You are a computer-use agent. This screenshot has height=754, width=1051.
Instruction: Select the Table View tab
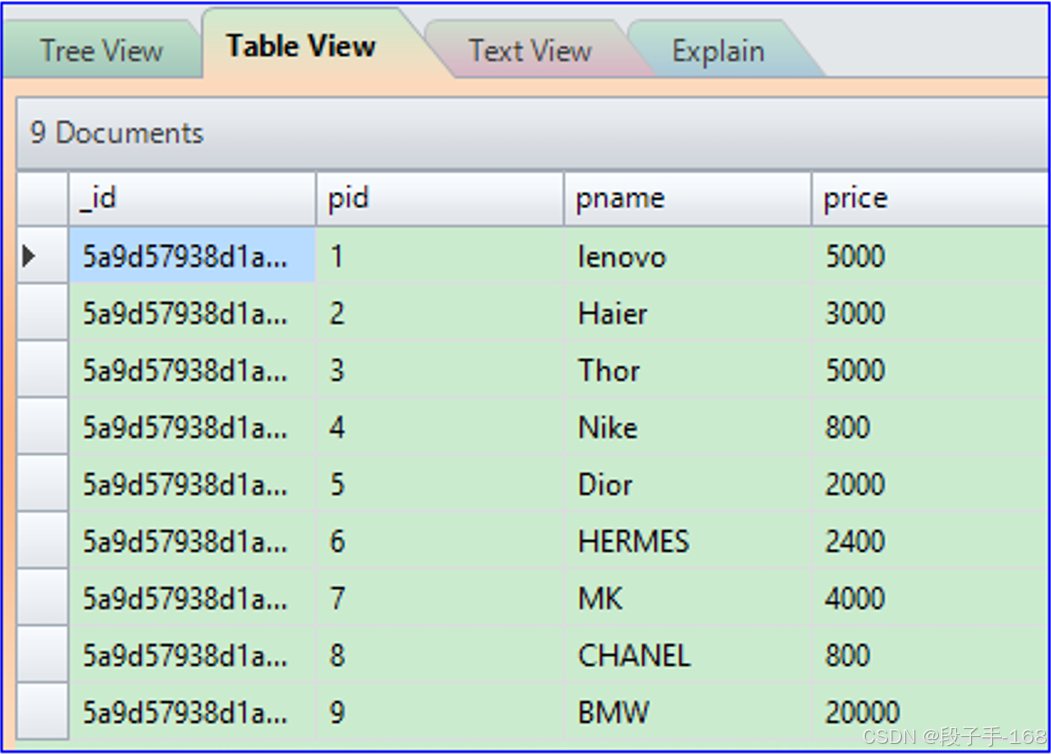[x=301, y=46]
